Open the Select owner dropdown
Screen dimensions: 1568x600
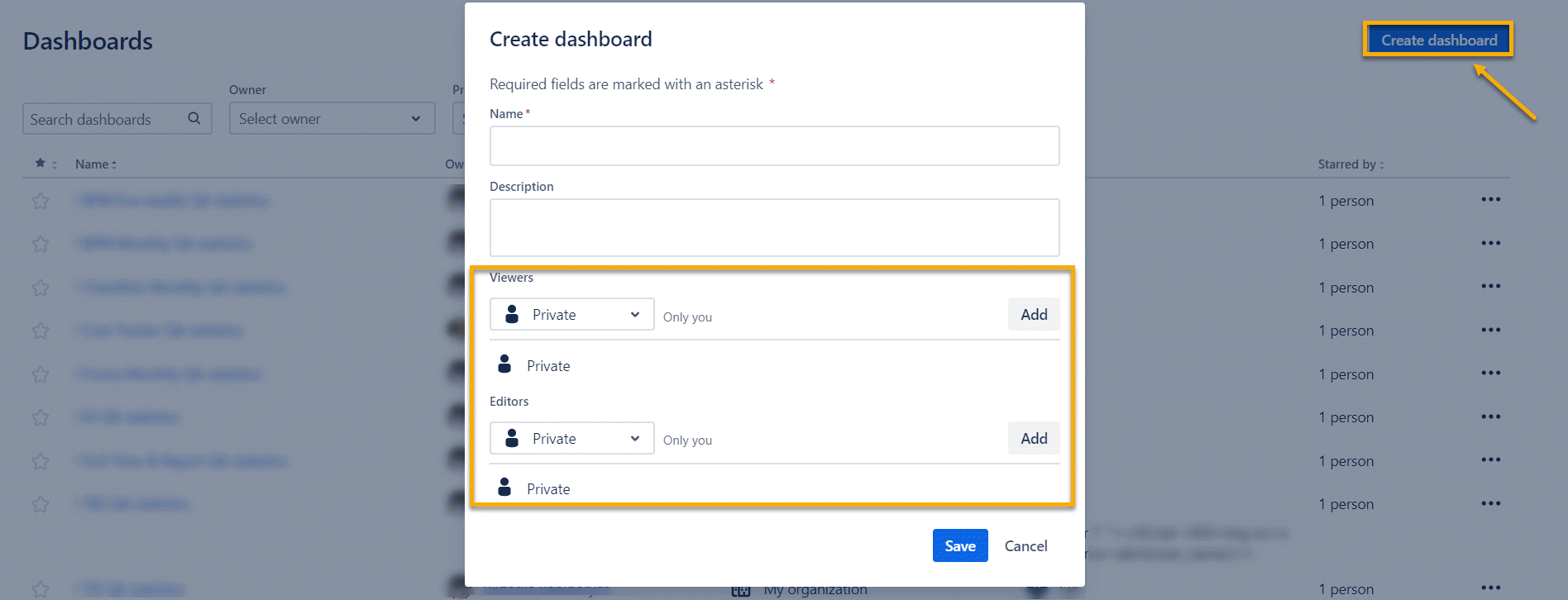332,118
